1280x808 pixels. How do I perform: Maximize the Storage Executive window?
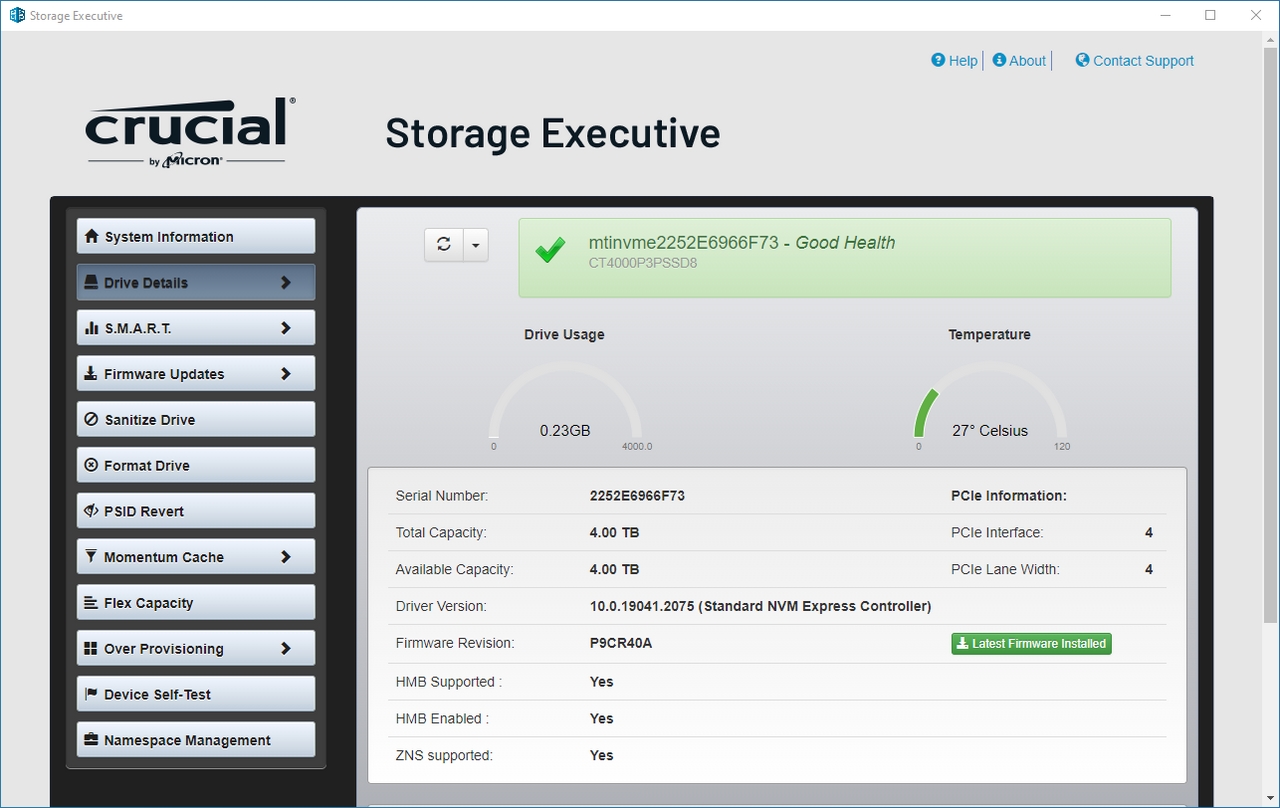(1210, 15)
